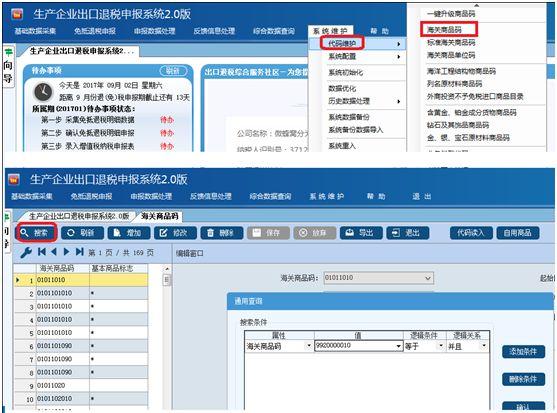Viewport: 557px width, 413px height.
Task: Click the 自用商品 button
Action: pos(518,233)
